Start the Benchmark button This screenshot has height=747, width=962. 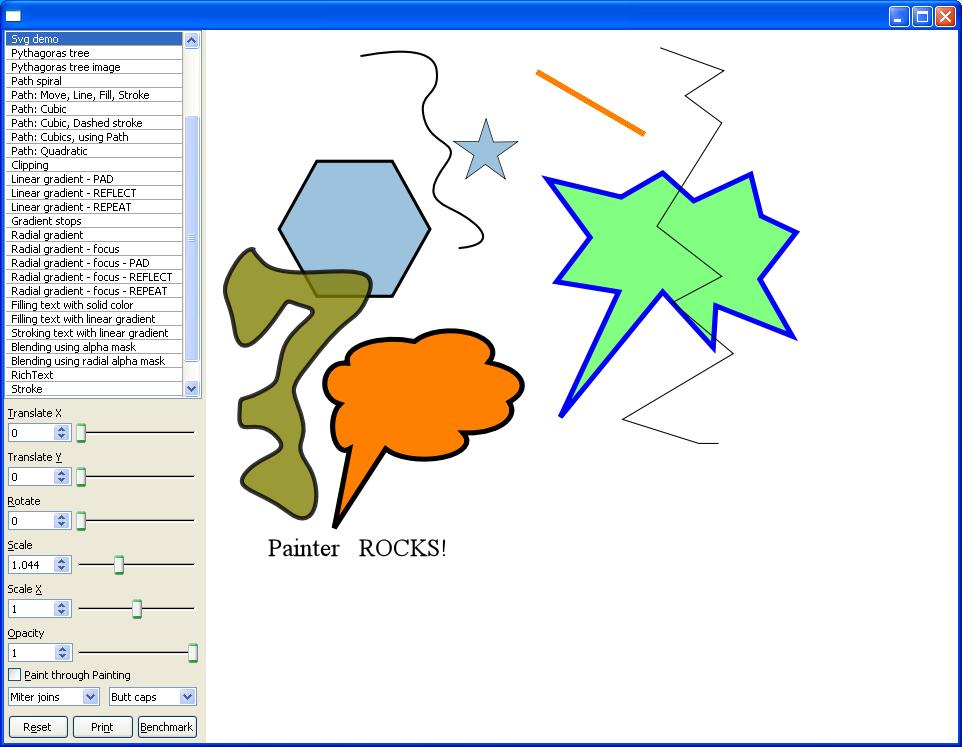point(167,727)
